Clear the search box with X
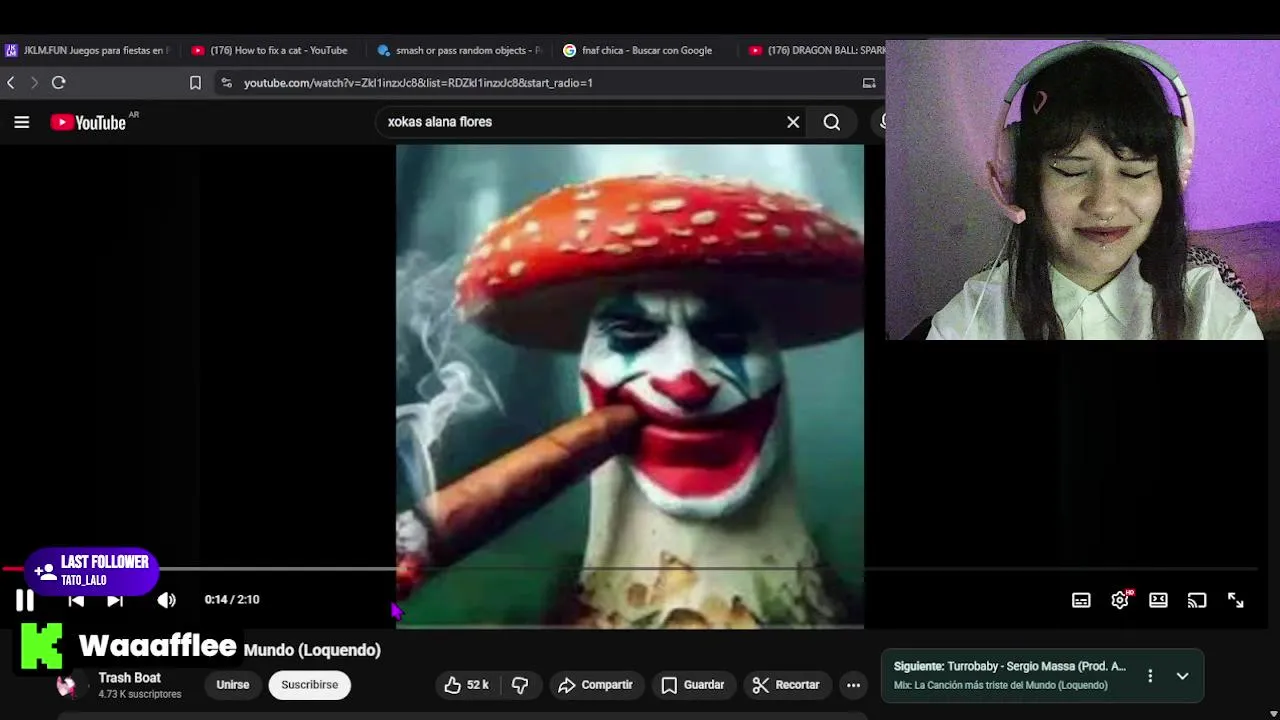Viewport: 1280px width, 720px height. [x=793, y=122]
